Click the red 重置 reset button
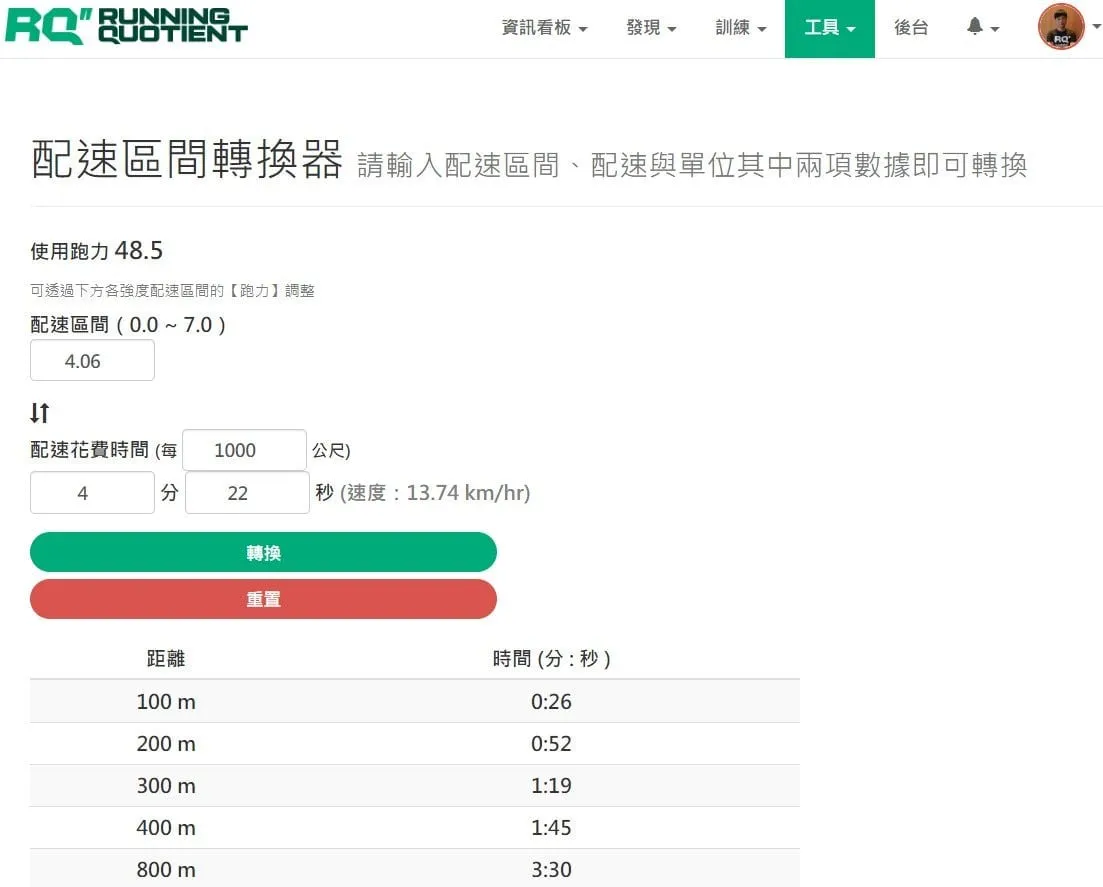The height and width of the screenshot is (887, 1103). [263, 599]
